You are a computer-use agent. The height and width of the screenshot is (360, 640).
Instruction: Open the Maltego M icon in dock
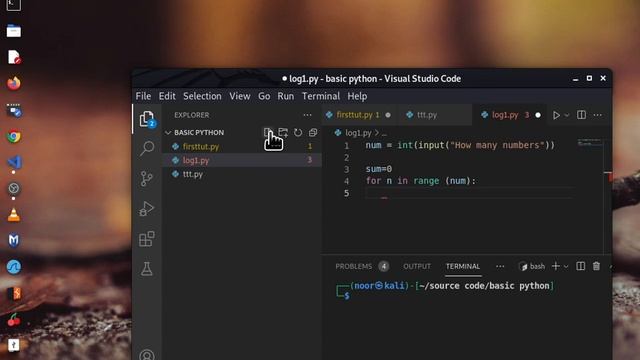(x=14, y=240)
